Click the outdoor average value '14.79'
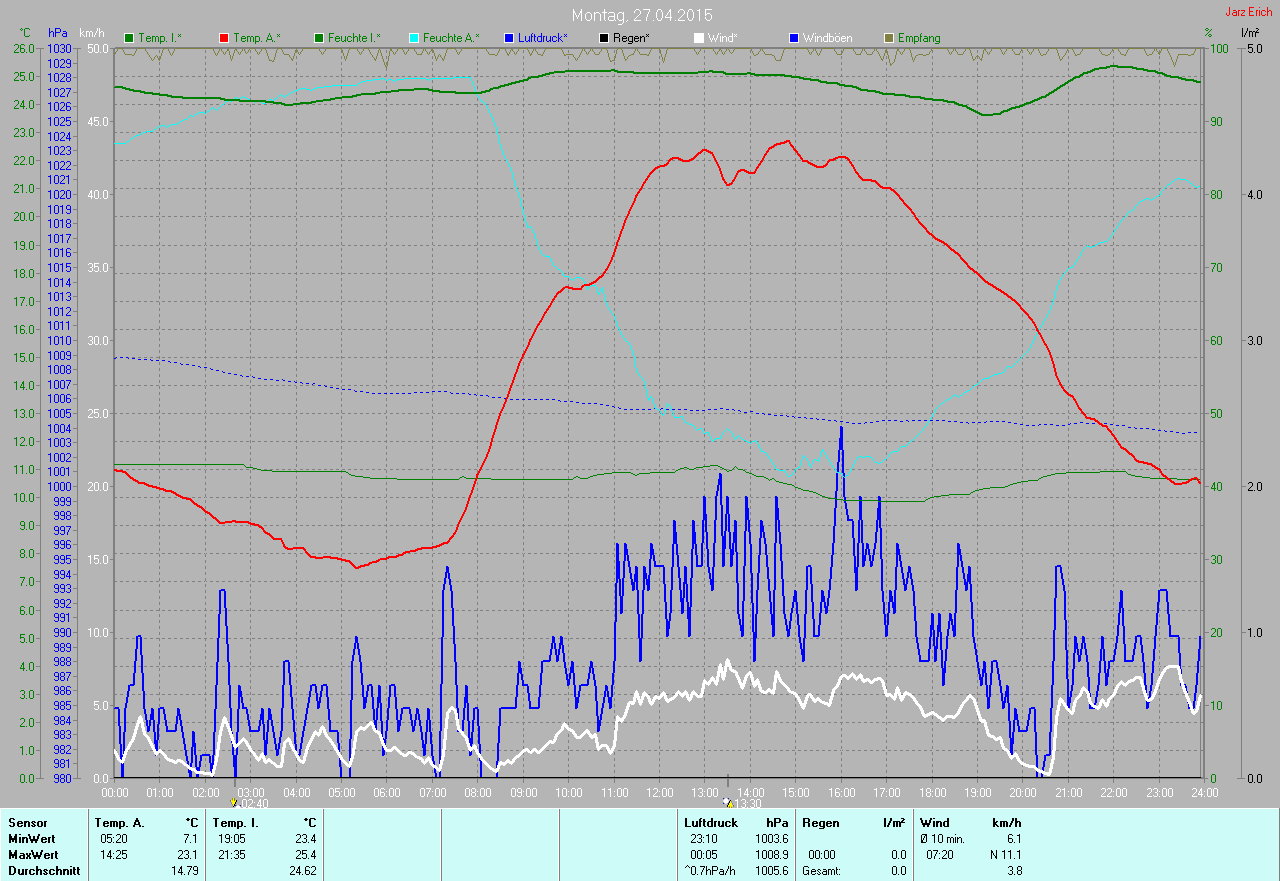The image size is (1280, 881). 184,871
